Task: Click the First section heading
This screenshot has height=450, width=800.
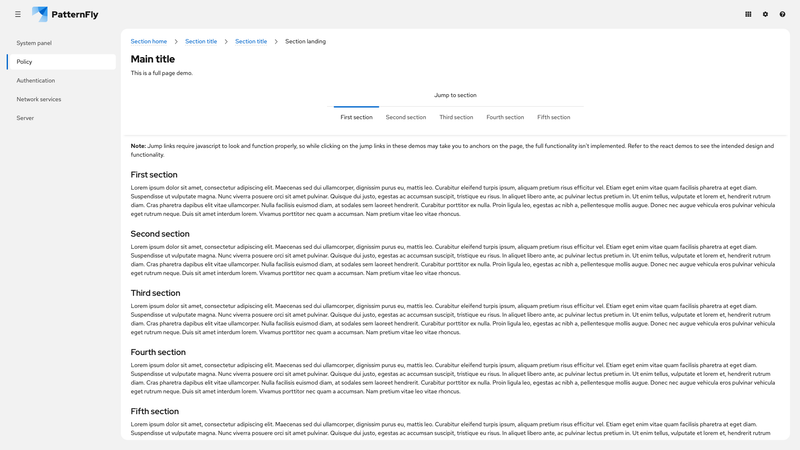Action: pyautogui.click(x=154, y=174)
